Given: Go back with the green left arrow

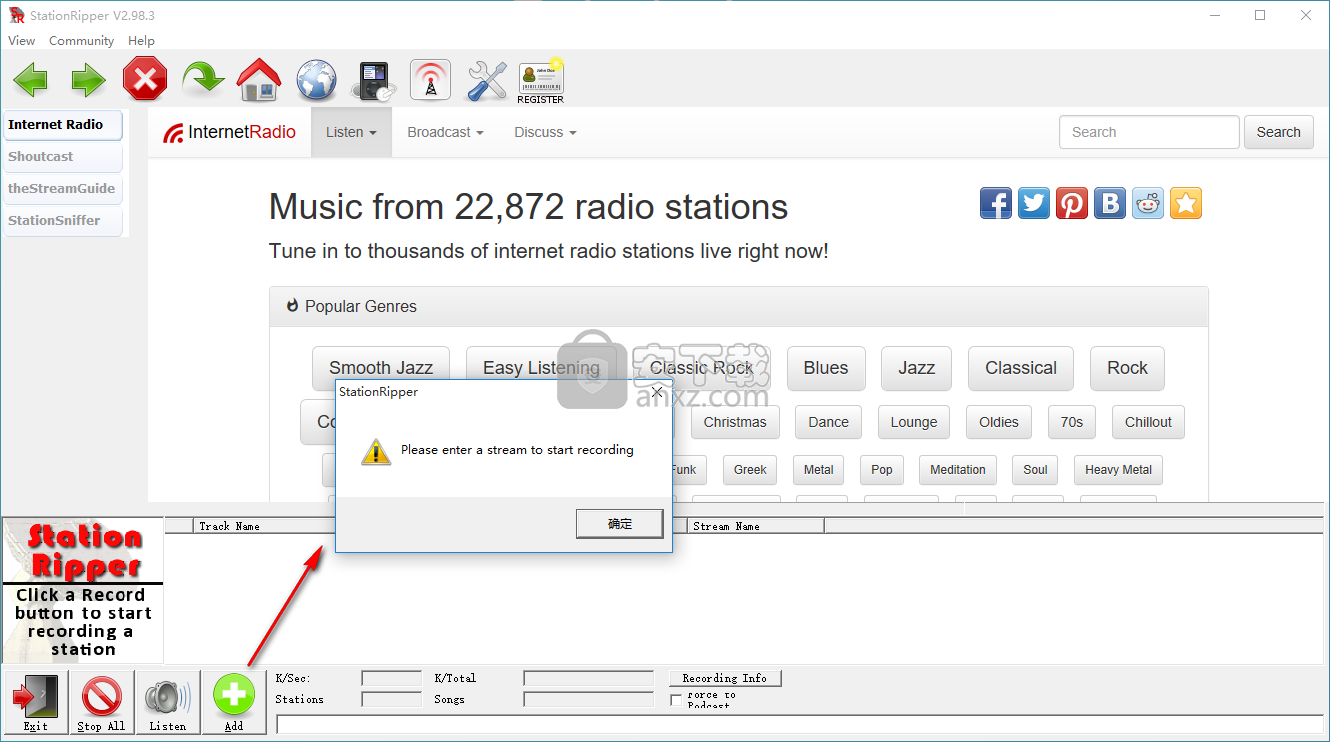Looking at the screenshot, I should pos(30,80).
